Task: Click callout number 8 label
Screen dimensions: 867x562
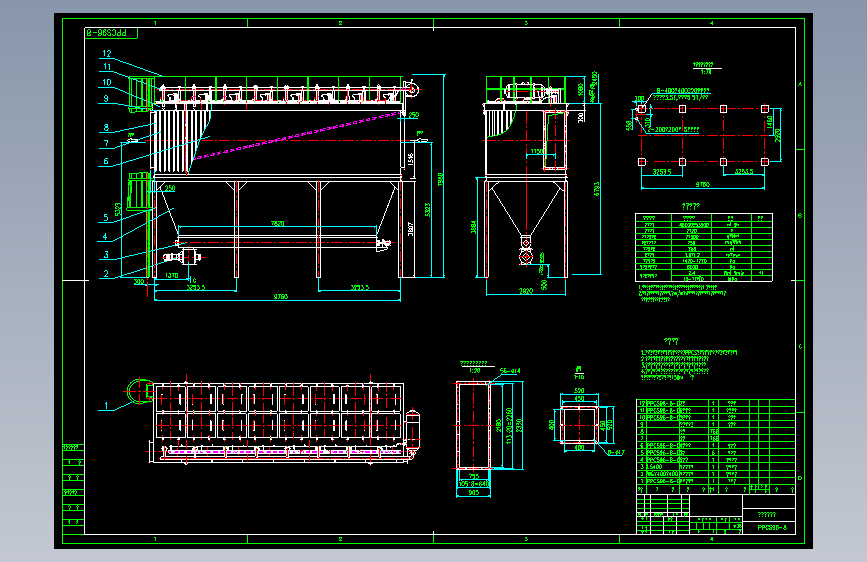Action: pyautogui.click(x=106, y=127)
